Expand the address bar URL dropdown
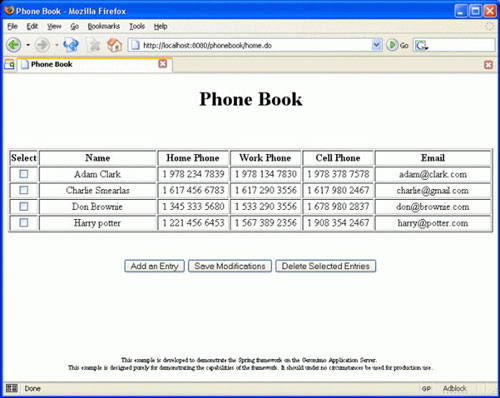 point(376,45)
